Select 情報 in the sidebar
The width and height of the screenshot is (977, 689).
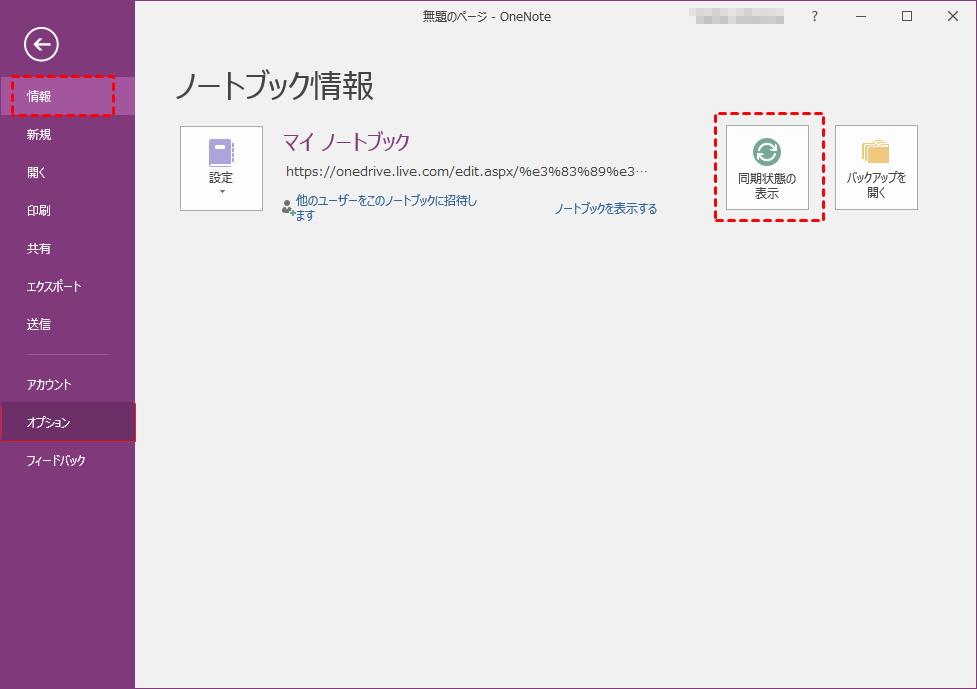[40, 97]
